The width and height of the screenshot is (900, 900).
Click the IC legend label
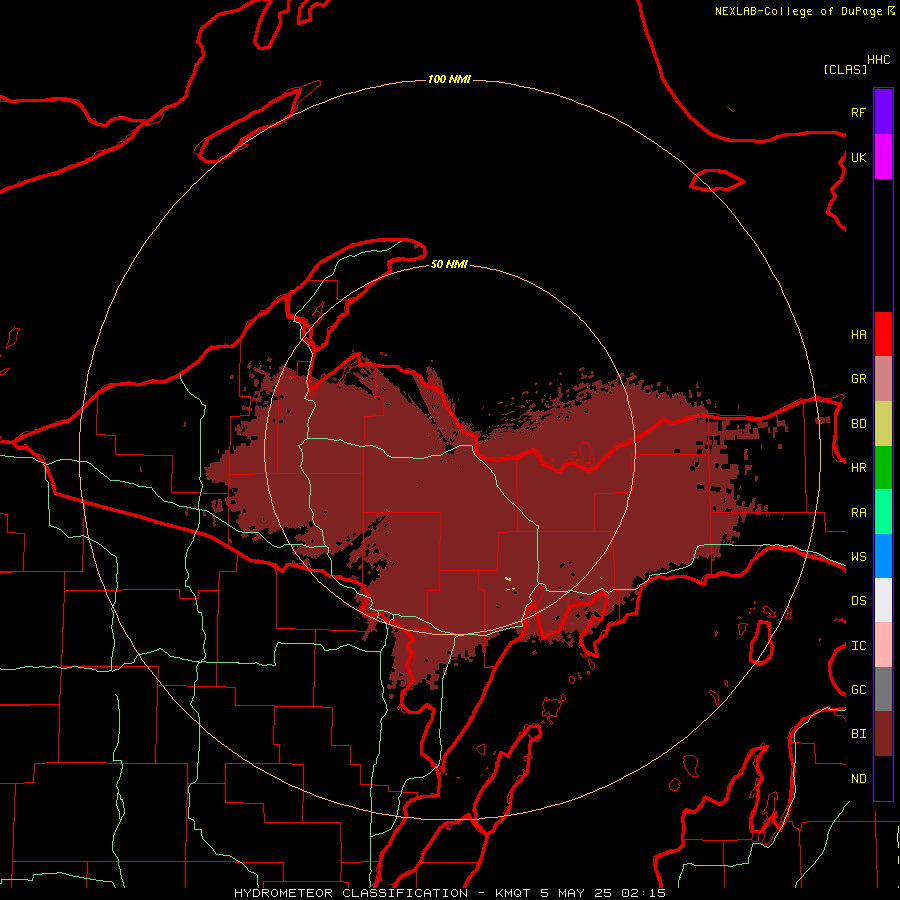point(858,646)
